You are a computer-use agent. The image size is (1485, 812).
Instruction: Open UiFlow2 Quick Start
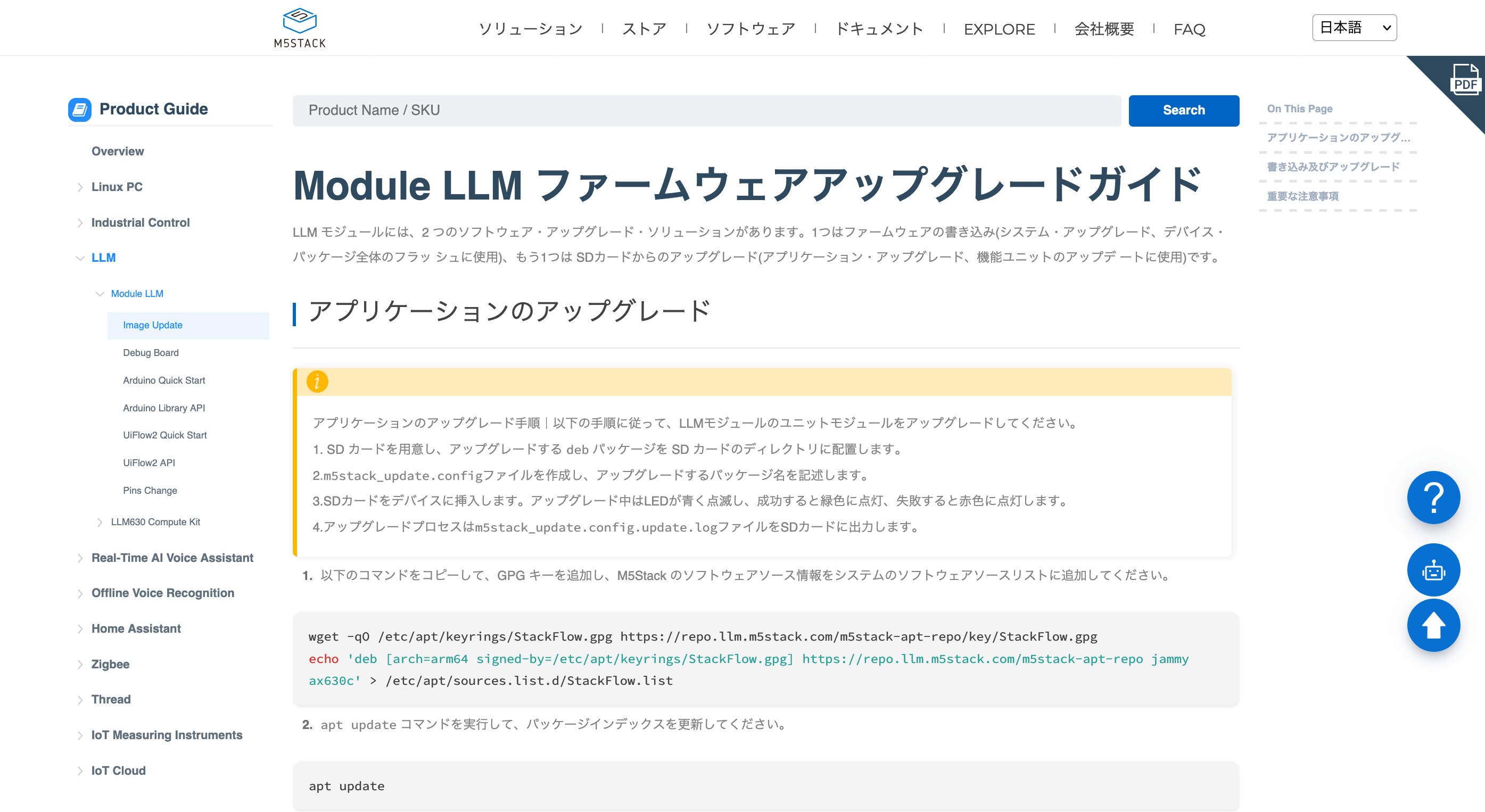[164, 435]
